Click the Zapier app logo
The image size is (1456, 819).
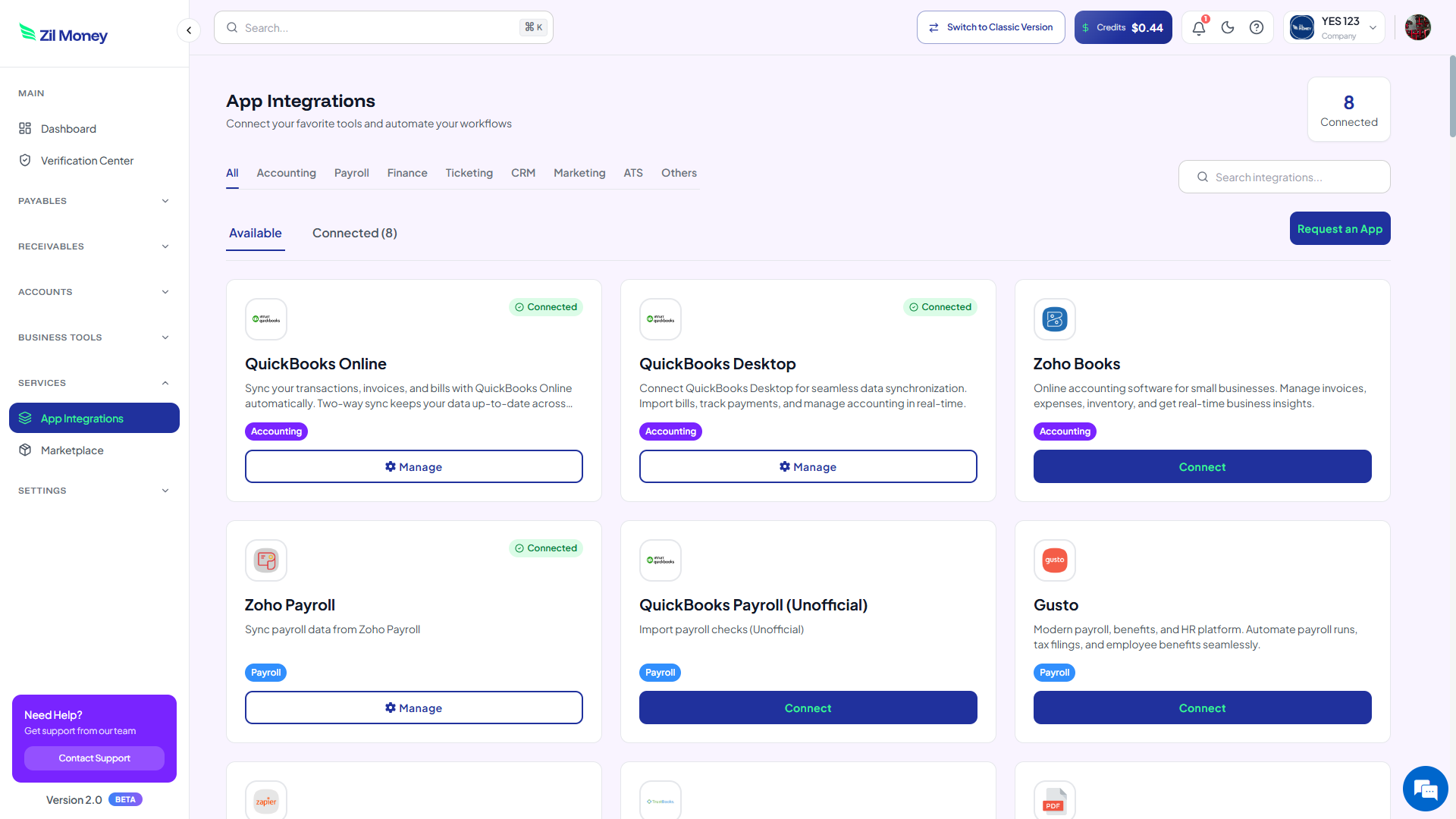coord(266,801)
